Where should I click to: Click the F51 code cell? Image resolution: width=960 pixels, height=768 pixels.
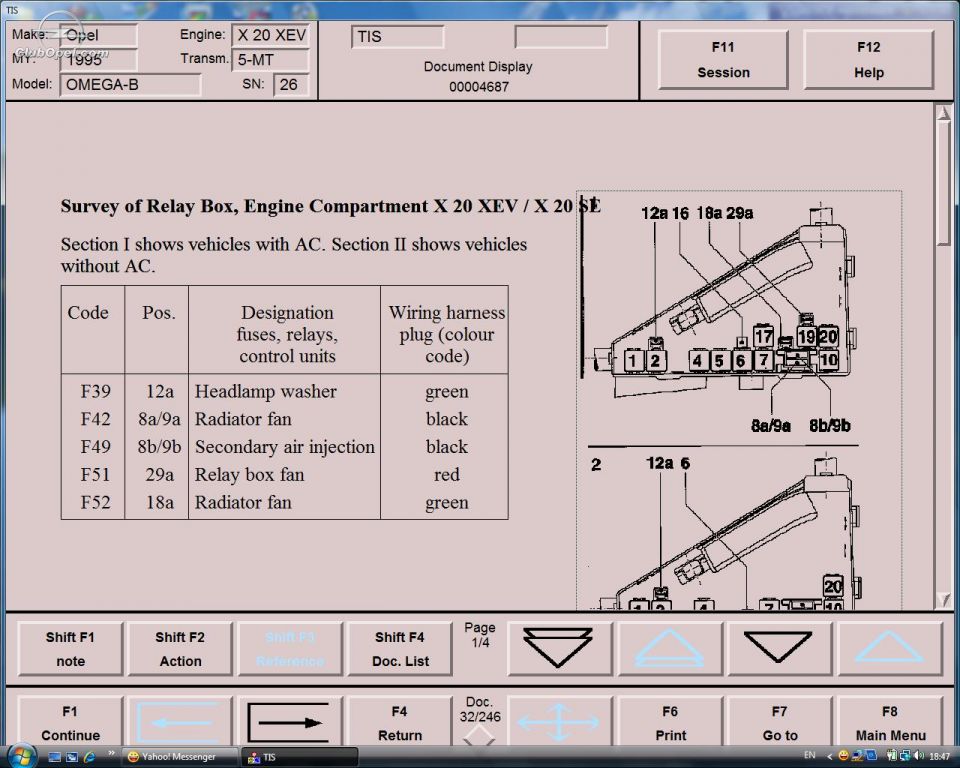click(95, 475)
